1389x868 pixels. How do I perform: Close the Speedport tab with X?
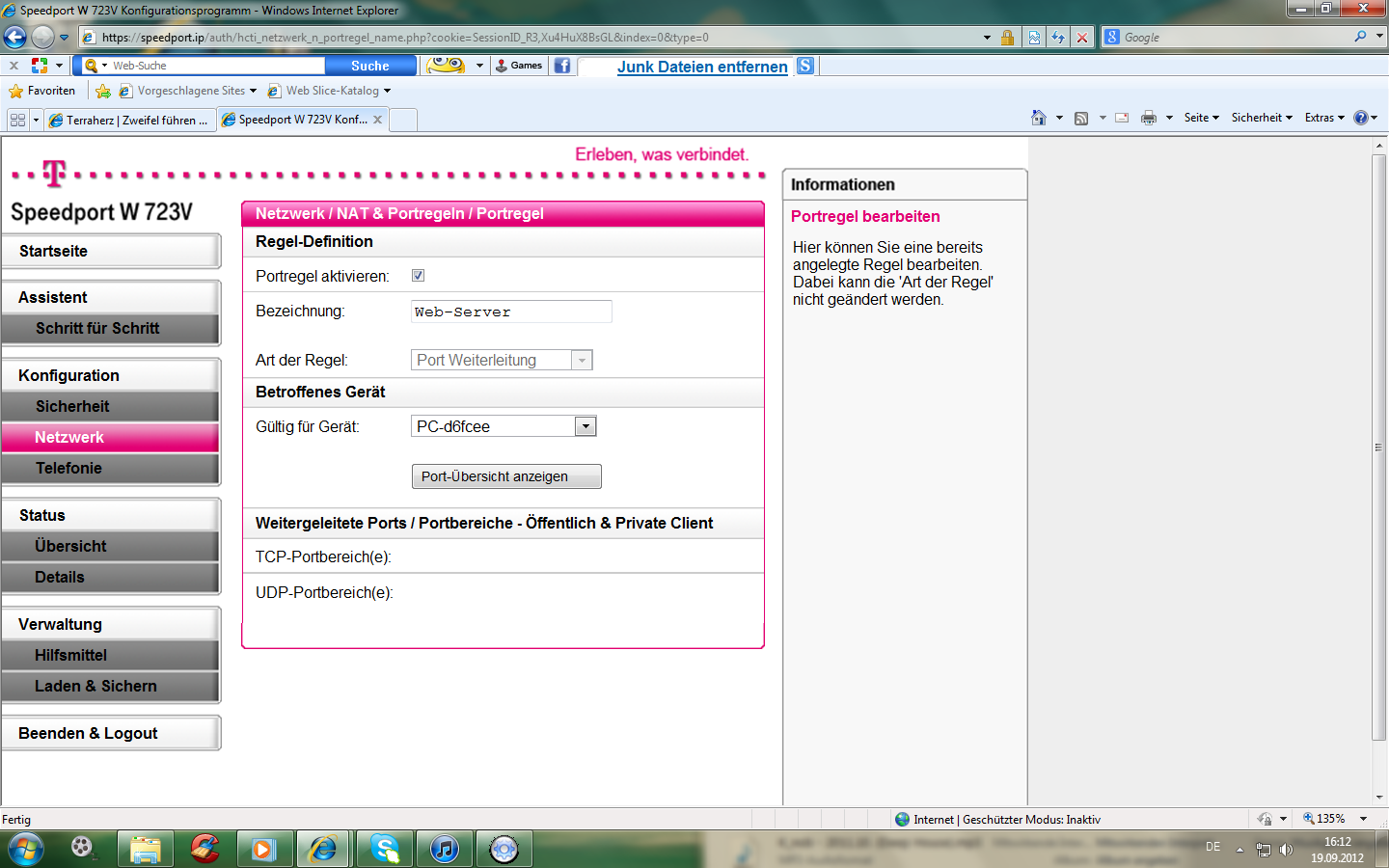[378, 120]
